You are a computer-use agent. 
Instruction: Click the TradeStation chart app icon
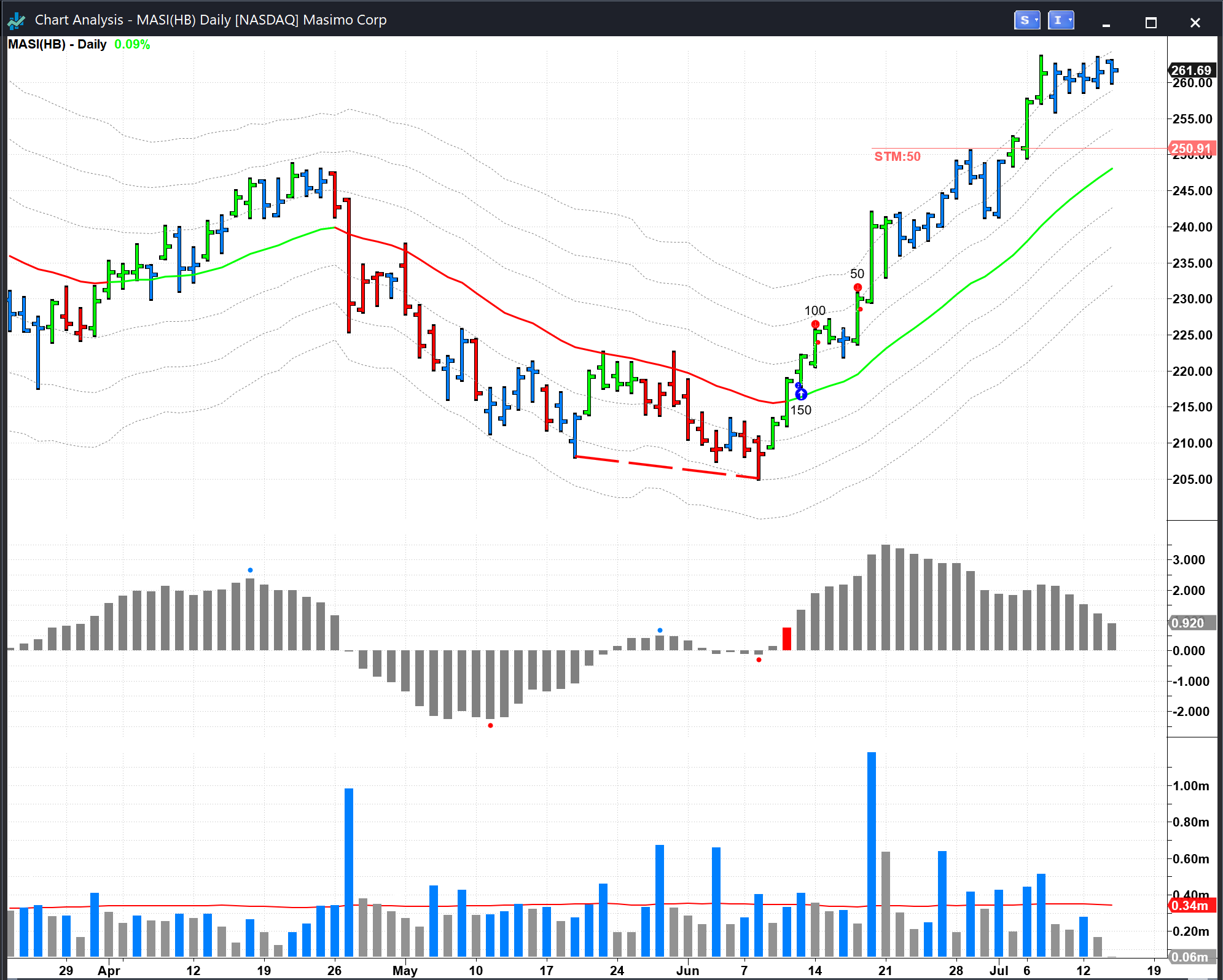pos(16,21)
